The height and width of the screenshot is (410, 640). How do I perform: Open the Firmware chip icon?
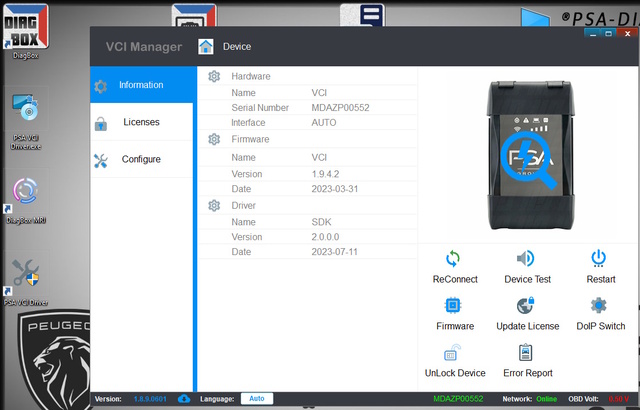pos(455,306)
